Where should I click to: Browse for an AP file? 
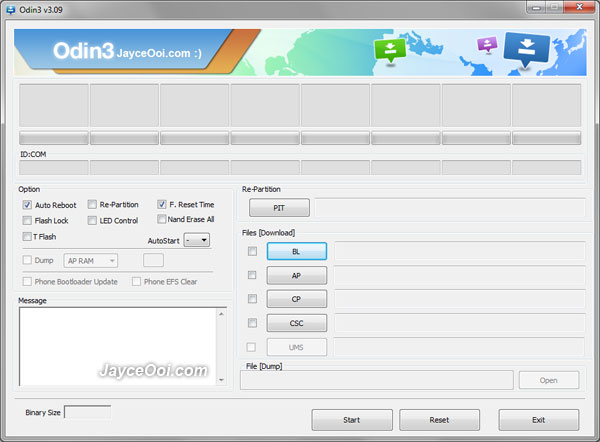[297, 276]
